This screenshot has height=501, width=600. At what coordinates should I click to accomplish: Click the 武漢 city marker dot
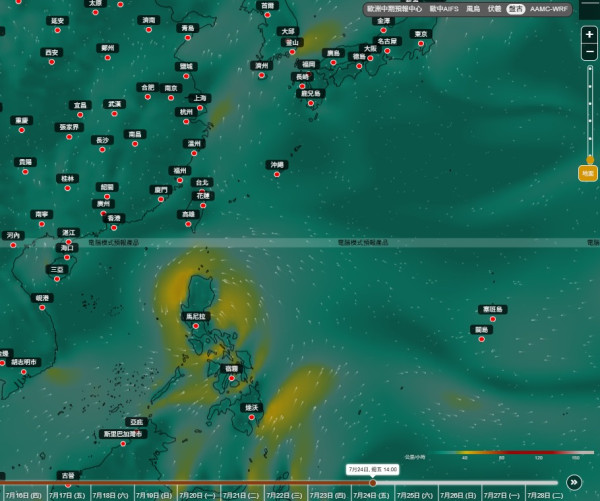(x=114, y=114)
